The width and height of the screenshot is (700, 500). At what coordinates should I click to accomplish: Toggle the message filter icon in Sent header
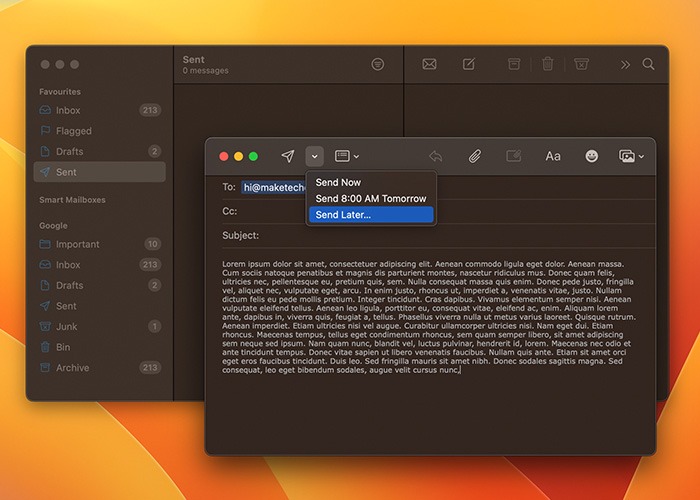[x=378, y=64]
